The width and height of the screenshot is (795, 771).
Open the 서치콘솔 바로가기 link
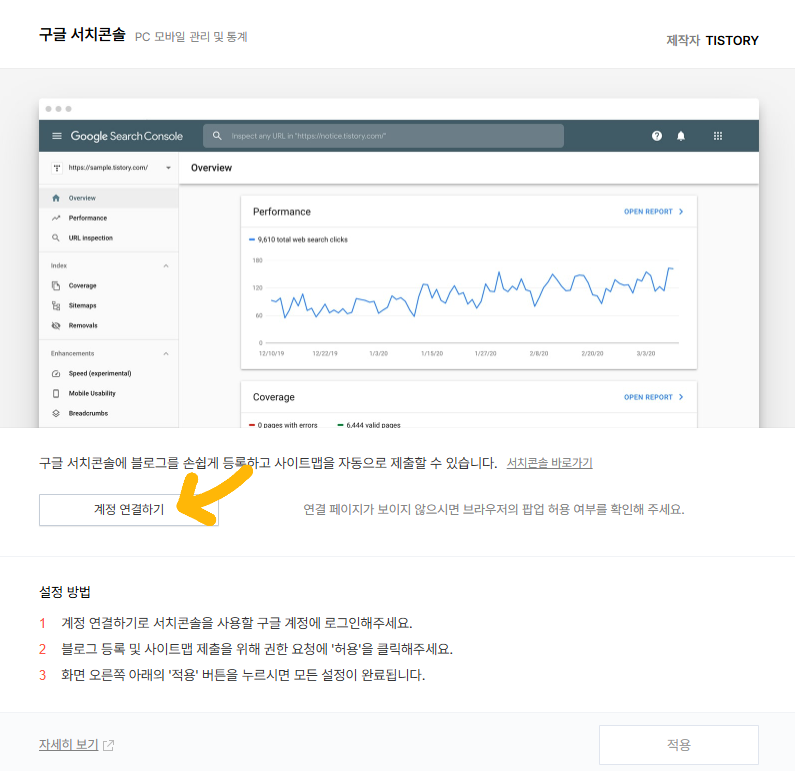pyautogui.click(x=550, y=463)
